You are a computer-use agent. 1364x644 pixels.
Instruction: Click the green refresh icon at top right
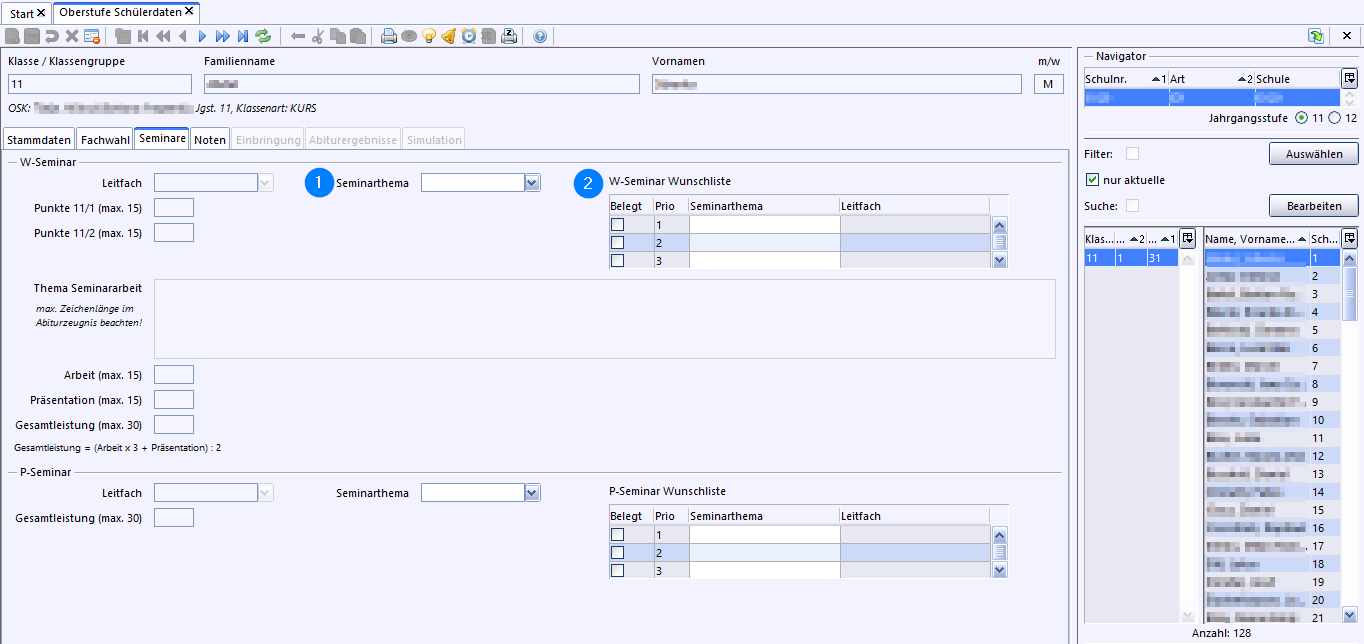1316,36
